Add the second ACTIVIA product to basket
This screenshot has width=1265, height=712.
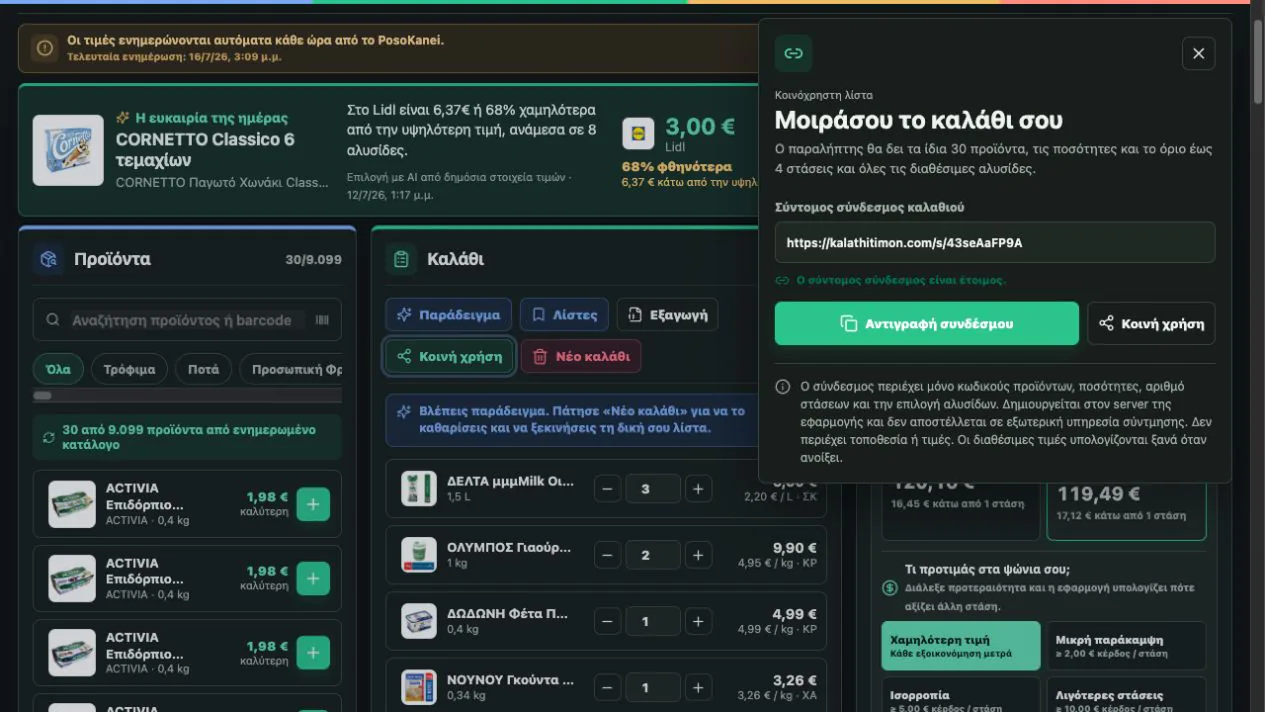pyautogui.click(x=313, y=578)
